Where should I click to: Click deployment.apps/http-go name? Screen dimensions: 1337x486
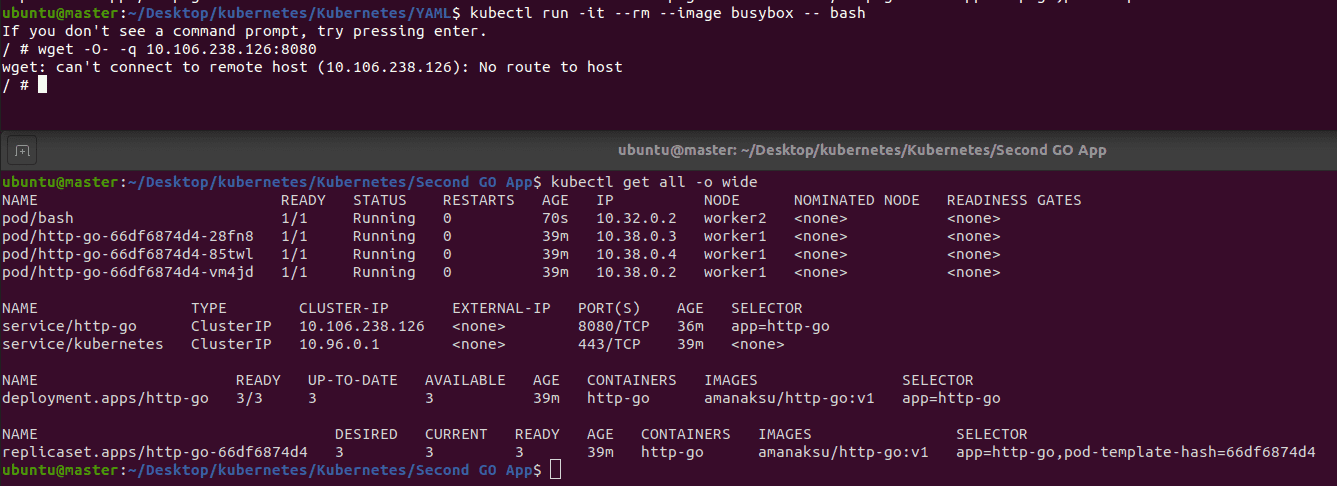click(105, 398)
